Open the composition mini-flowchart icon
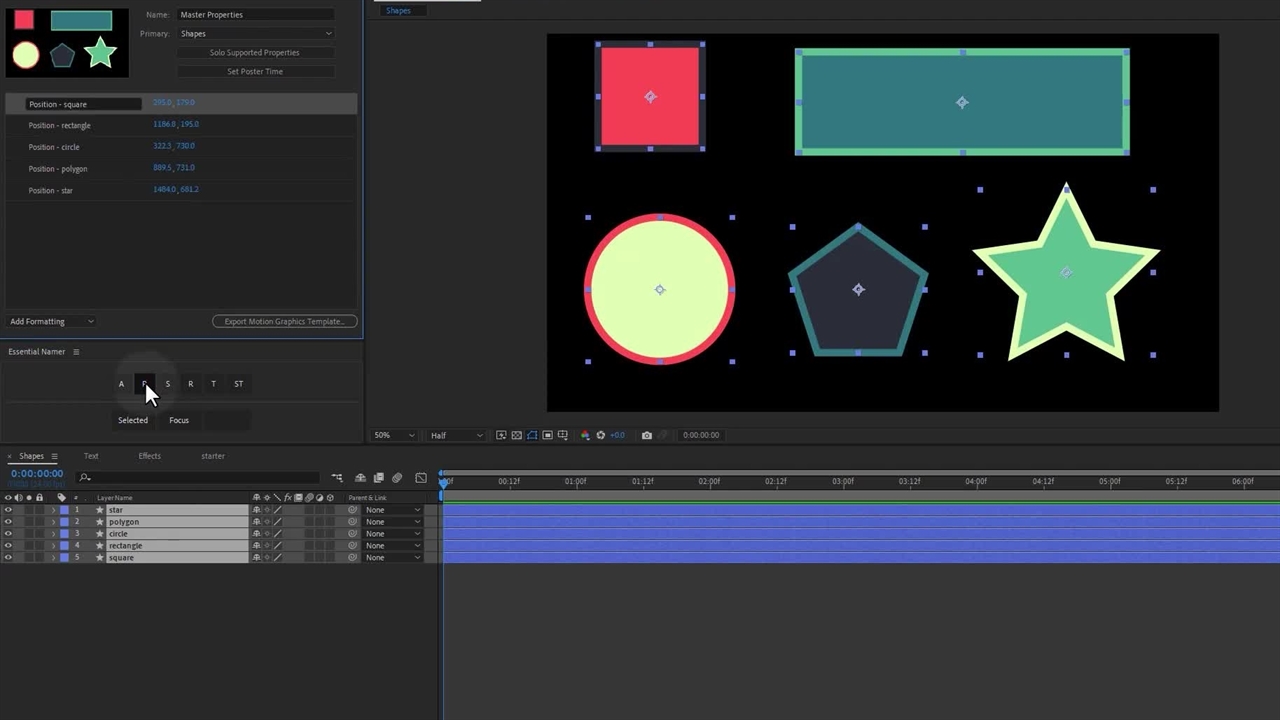 coord(337,478)
